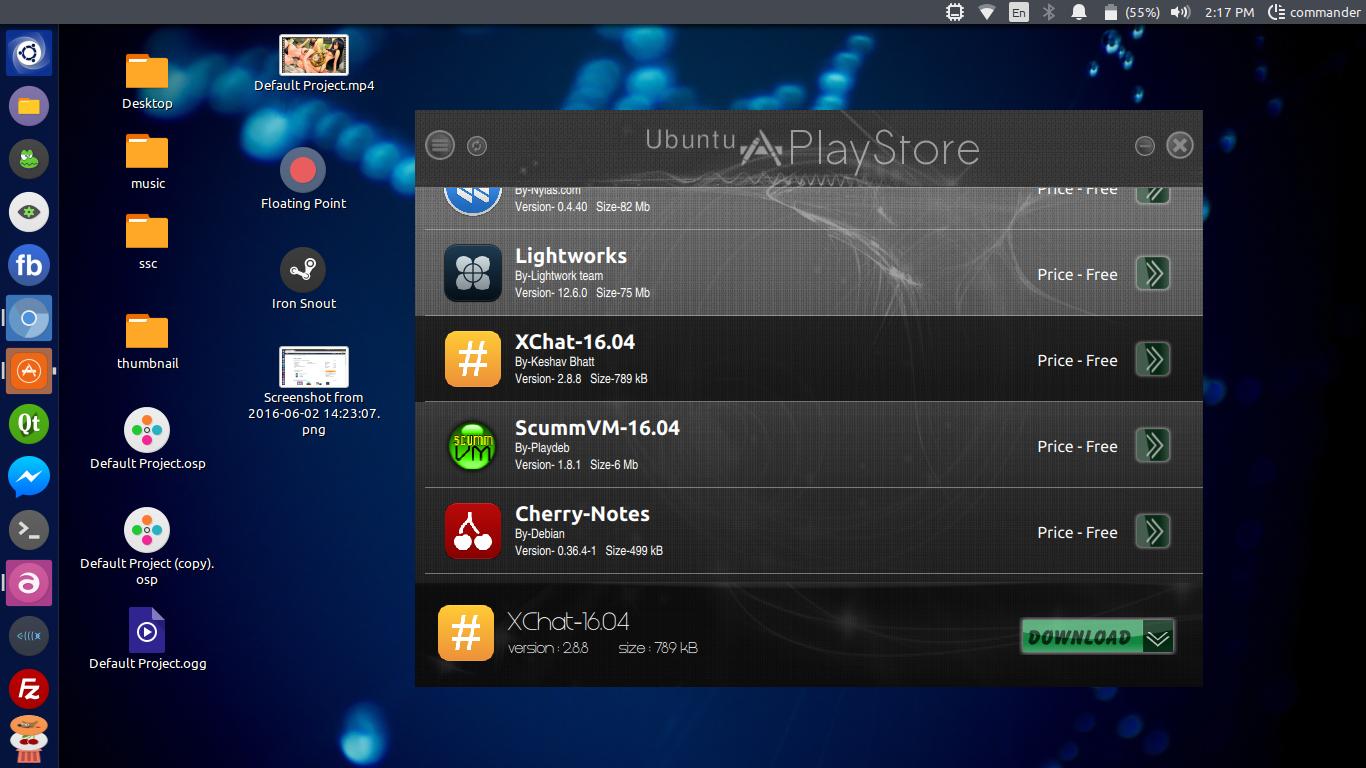The width and height of the screenshot is (1366, 768).
Task: Click the green DOWNLOAD button
Action: (x=1096, y=637)
